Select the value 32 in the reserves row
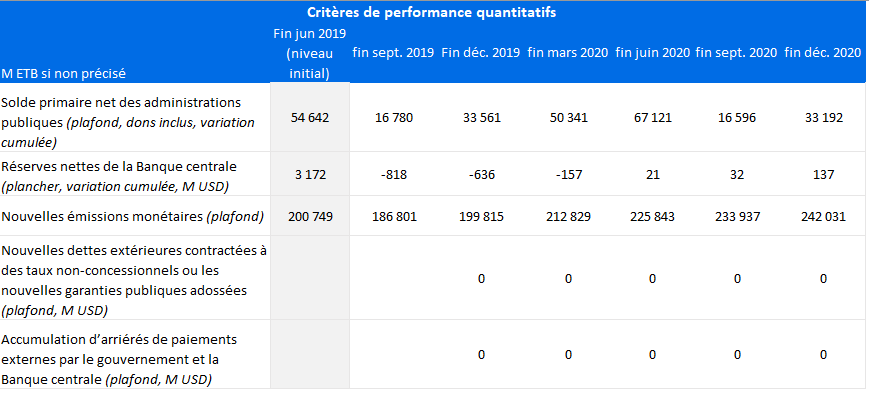The width and height of the screenshot is (869, 393). point(737,175)
